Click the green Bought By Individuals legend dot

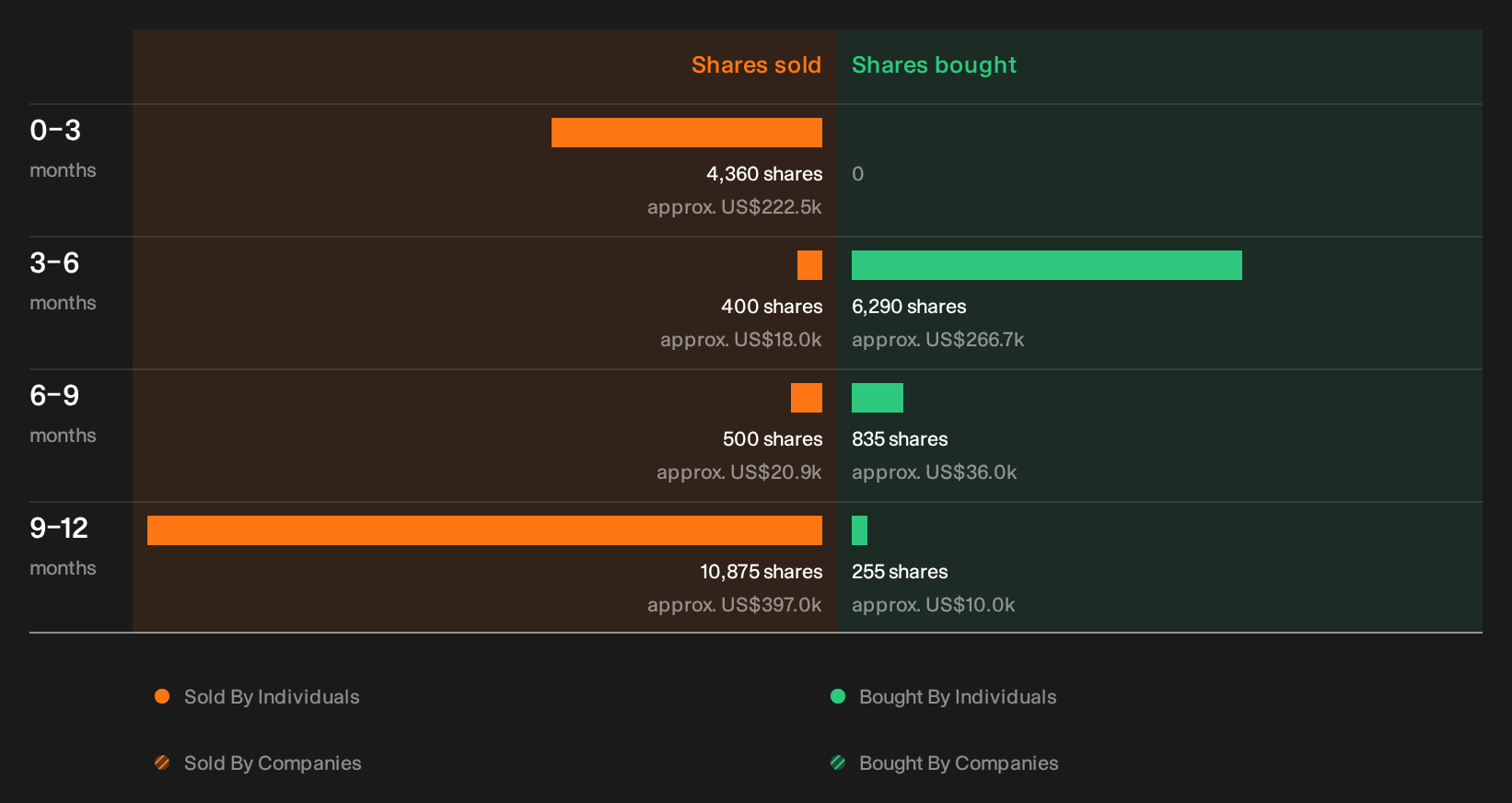[838, 696]
